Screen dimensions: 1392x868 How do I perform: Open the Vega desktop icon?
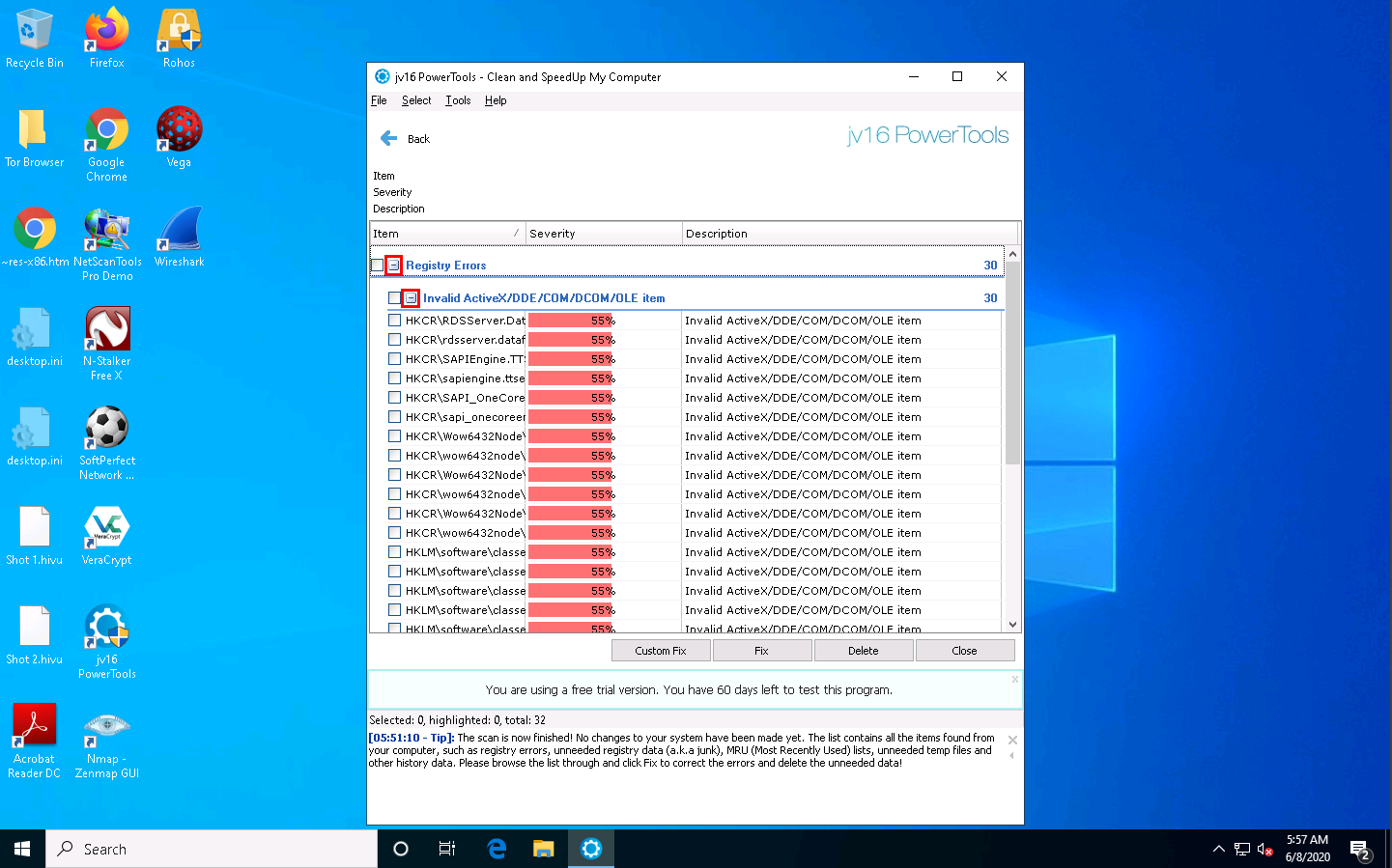[x=179, y=138]
